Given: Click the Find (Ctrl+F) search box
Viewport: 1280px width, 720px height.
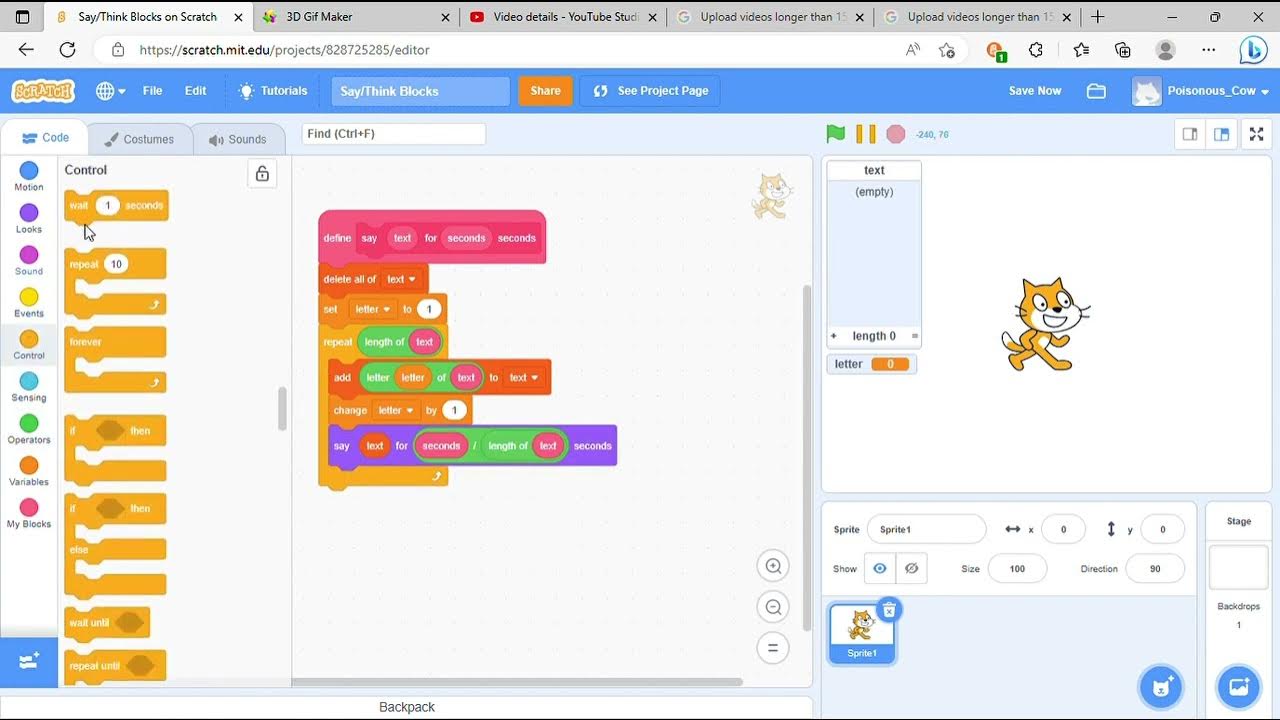Looking at the screenshot, I should click(393, 133).
